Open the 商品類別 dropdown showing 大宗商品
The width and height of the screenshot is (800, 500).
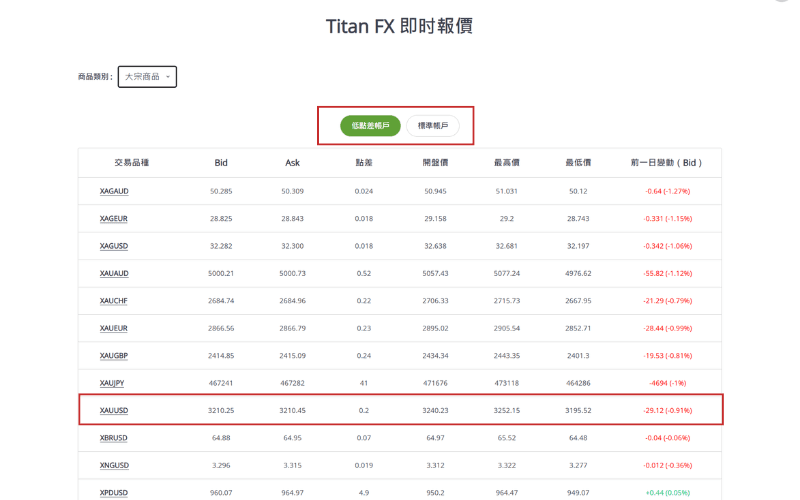pyautogui.click(x=147, y=77)
